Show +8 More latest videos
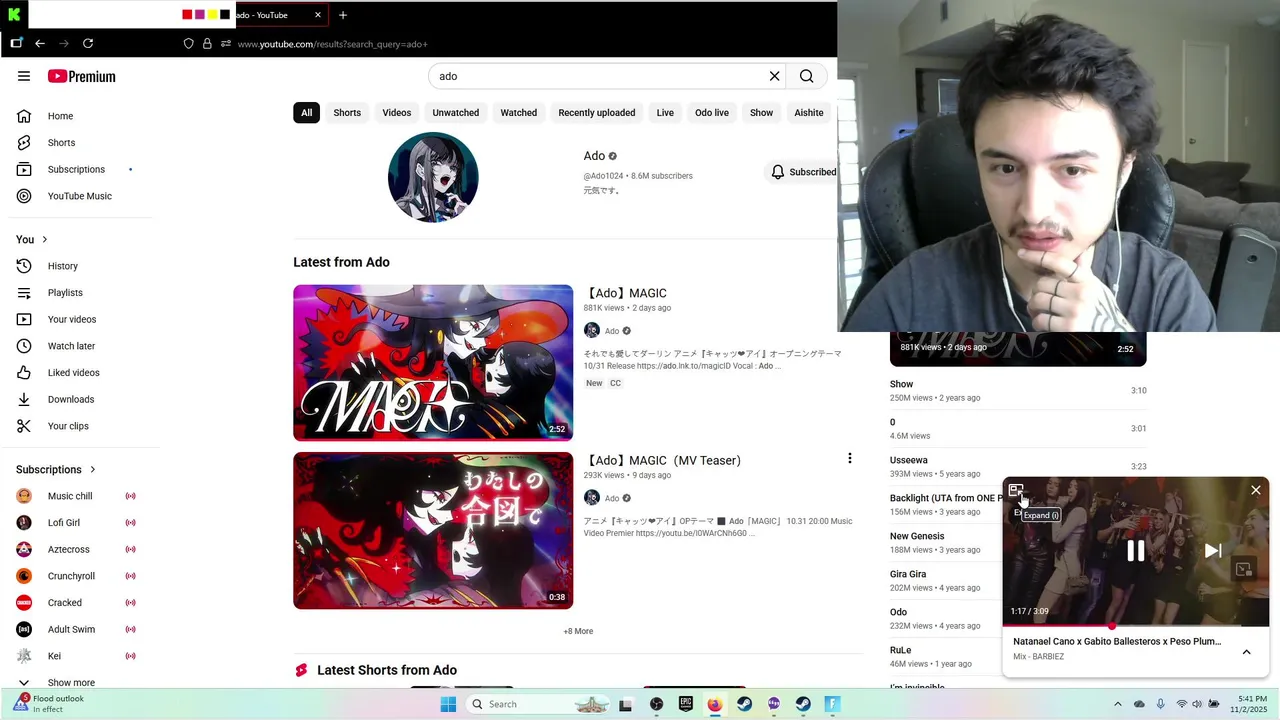 coord(578,631)
